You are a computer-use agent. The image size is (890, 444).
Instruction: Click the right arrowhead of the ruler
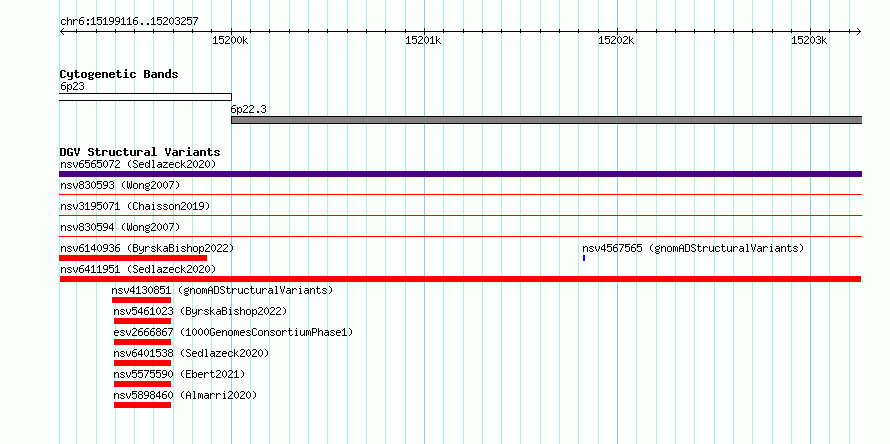pyautogui.click(x=859, y=31)
